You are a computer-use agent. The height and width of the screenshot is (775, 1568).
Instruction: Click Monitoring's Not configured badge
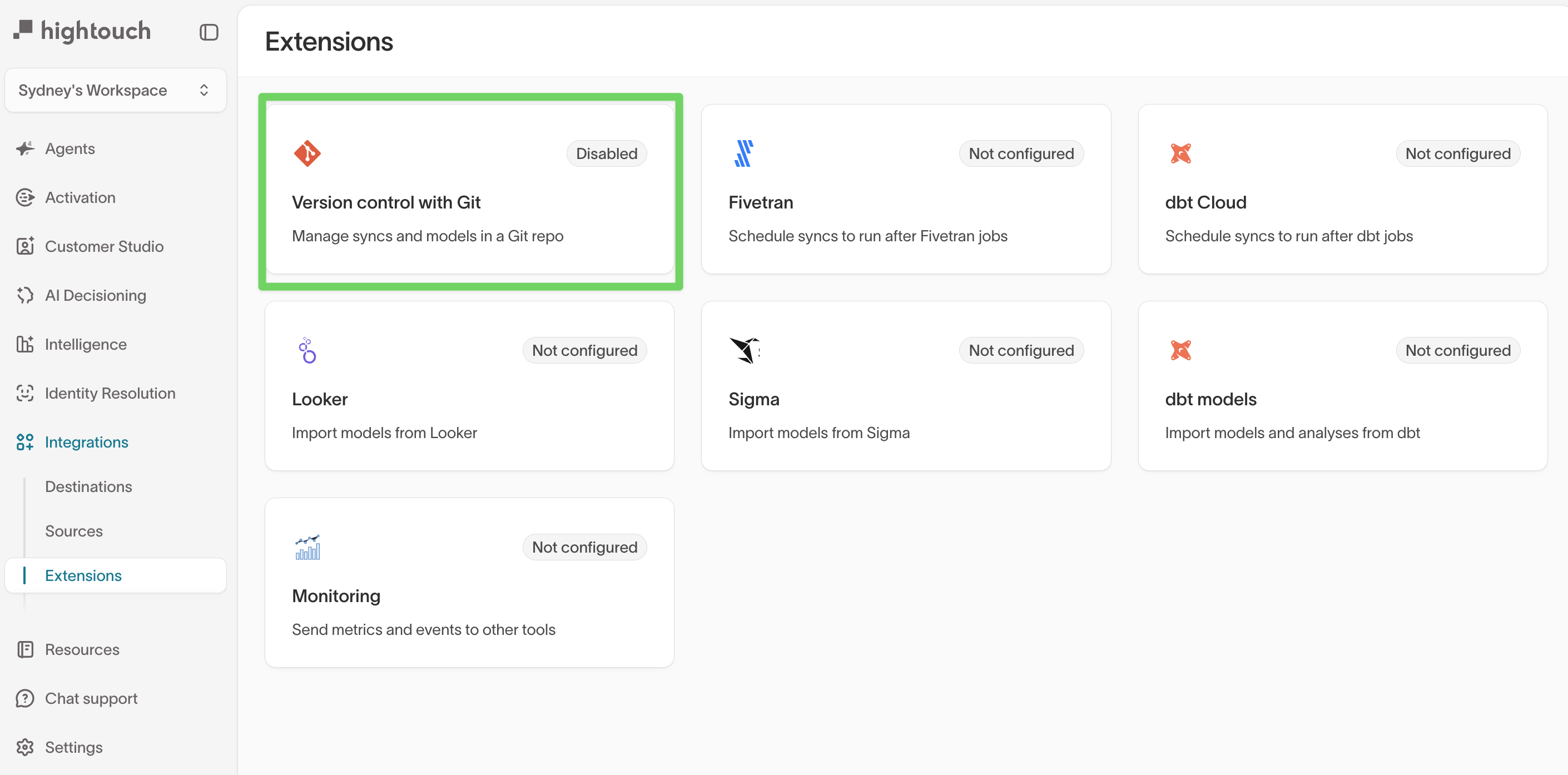point(584,547)
